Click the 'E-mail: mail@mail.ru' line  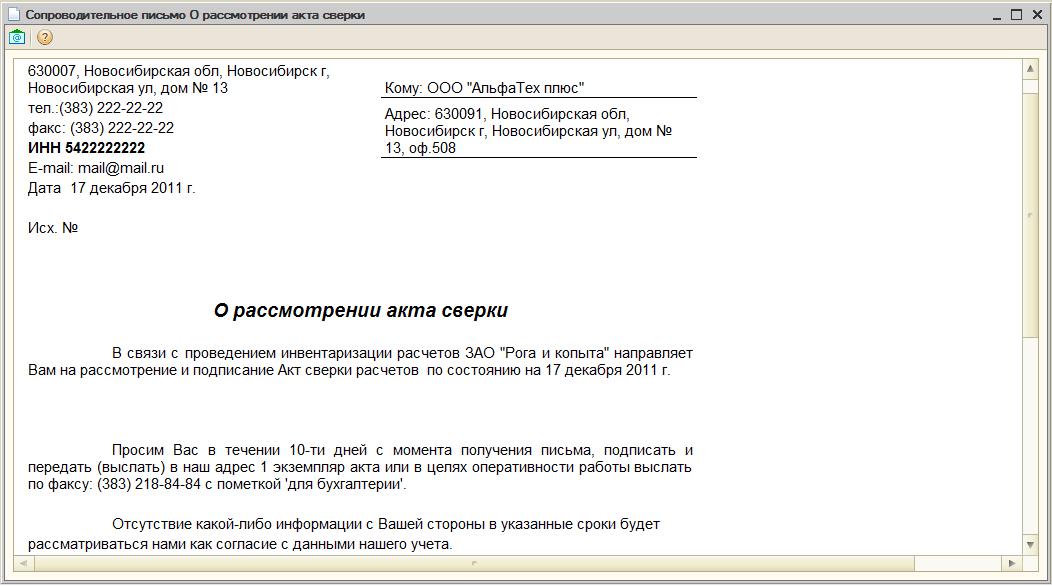point(96,168)
